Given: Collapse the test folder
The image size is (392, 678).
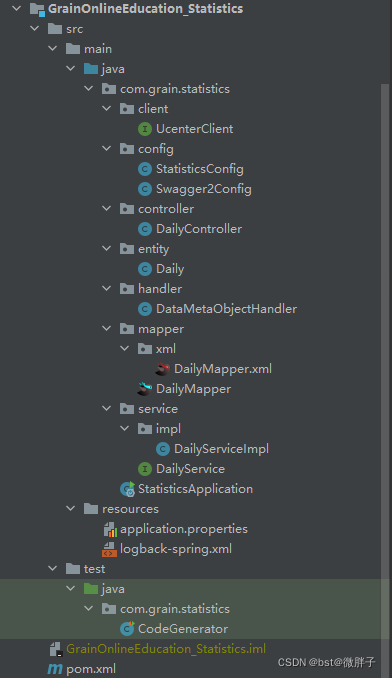Looking at the screenshot, I should (53, 568).
